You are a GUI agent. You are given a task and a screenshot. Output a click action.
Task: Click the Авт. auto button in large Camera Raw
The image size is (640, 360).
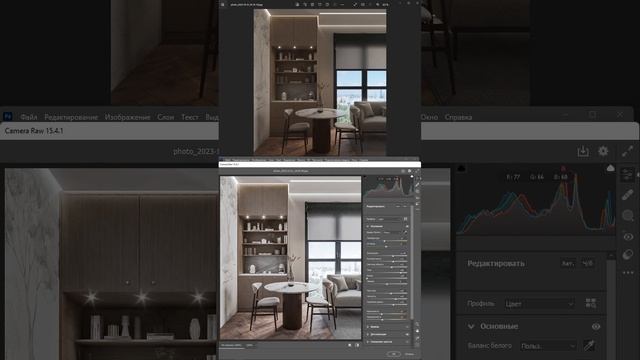[x=568, y=264]
